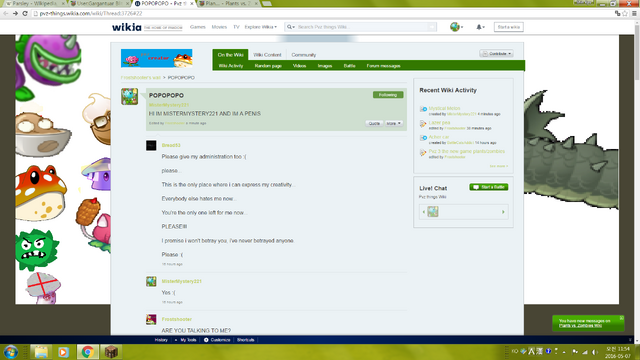Click the Wikia logo
The width and height of the screenshot is (640, 360).
pyautogui.click(x=127, y=27)
